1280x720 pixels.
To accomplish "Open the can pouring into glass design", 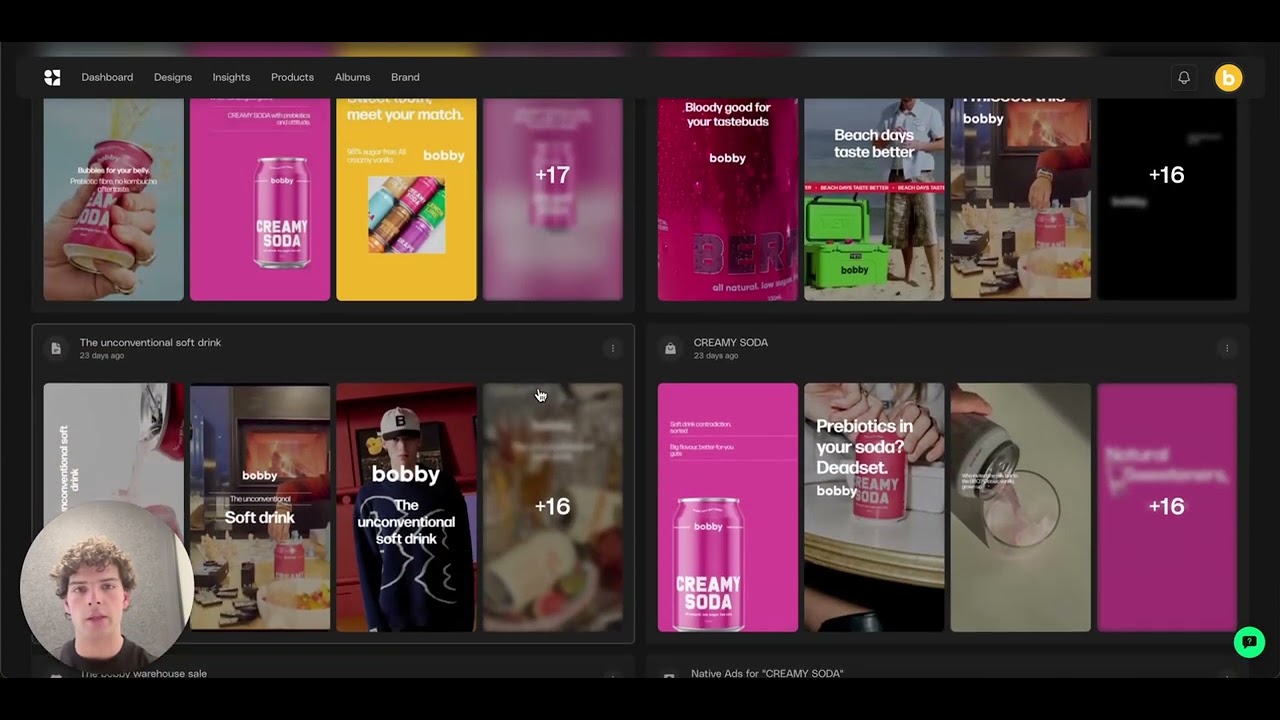I will (x=1021, y=507).
